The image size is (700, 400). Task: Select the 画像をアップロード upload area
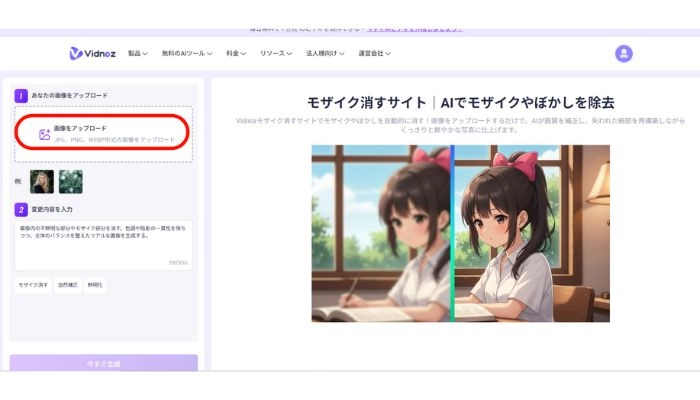pos(104,134)
